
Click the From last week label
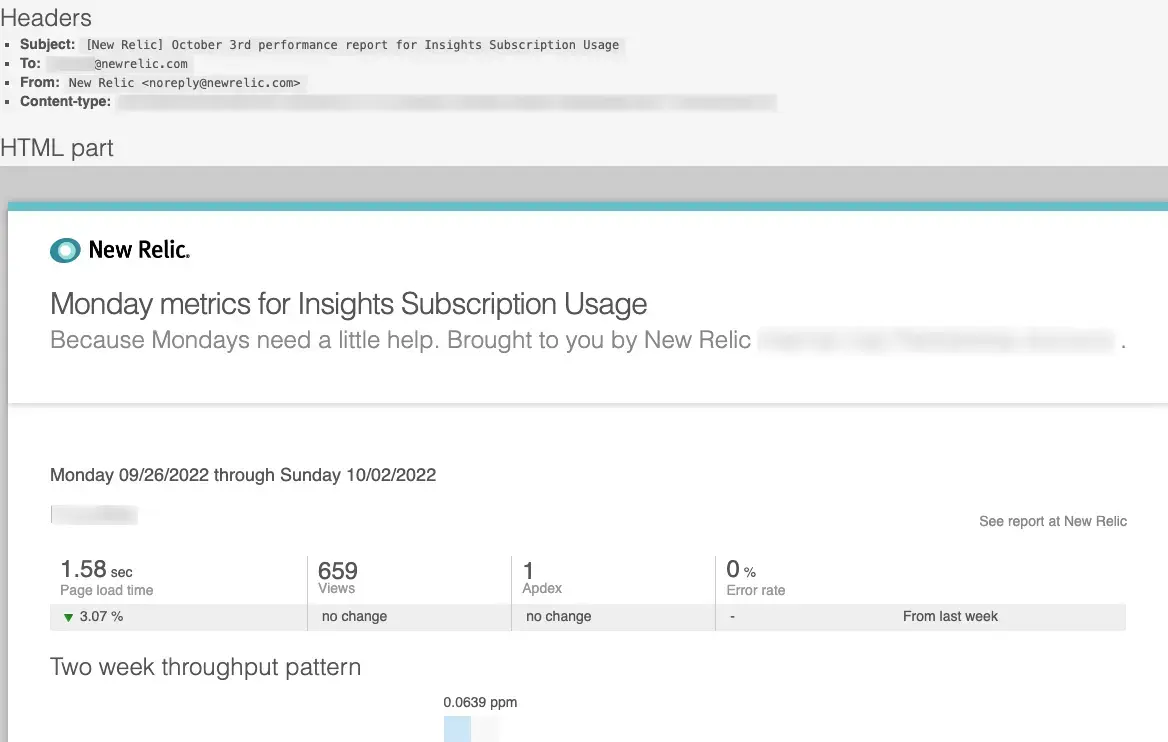[950, 617]
